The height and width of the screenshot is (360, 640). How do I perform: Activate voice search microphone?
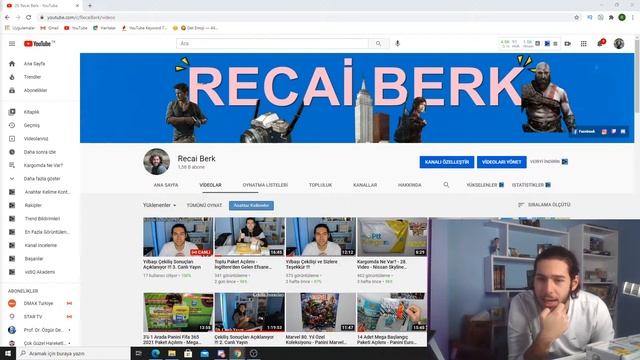397,44
